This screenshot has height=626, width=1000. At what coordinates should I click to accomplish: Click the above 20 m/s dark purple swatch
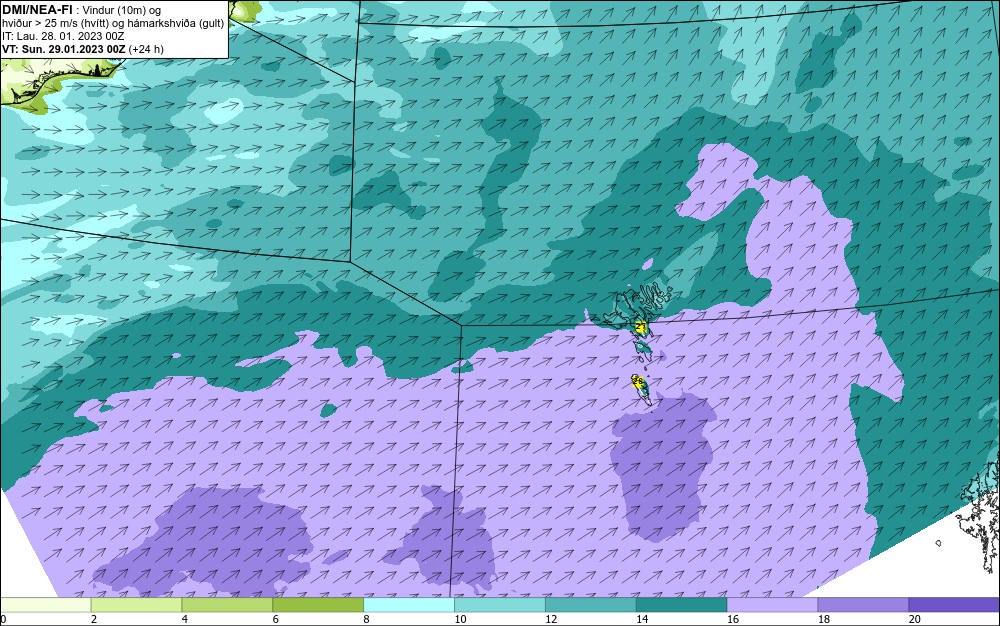tap(954, 605)
